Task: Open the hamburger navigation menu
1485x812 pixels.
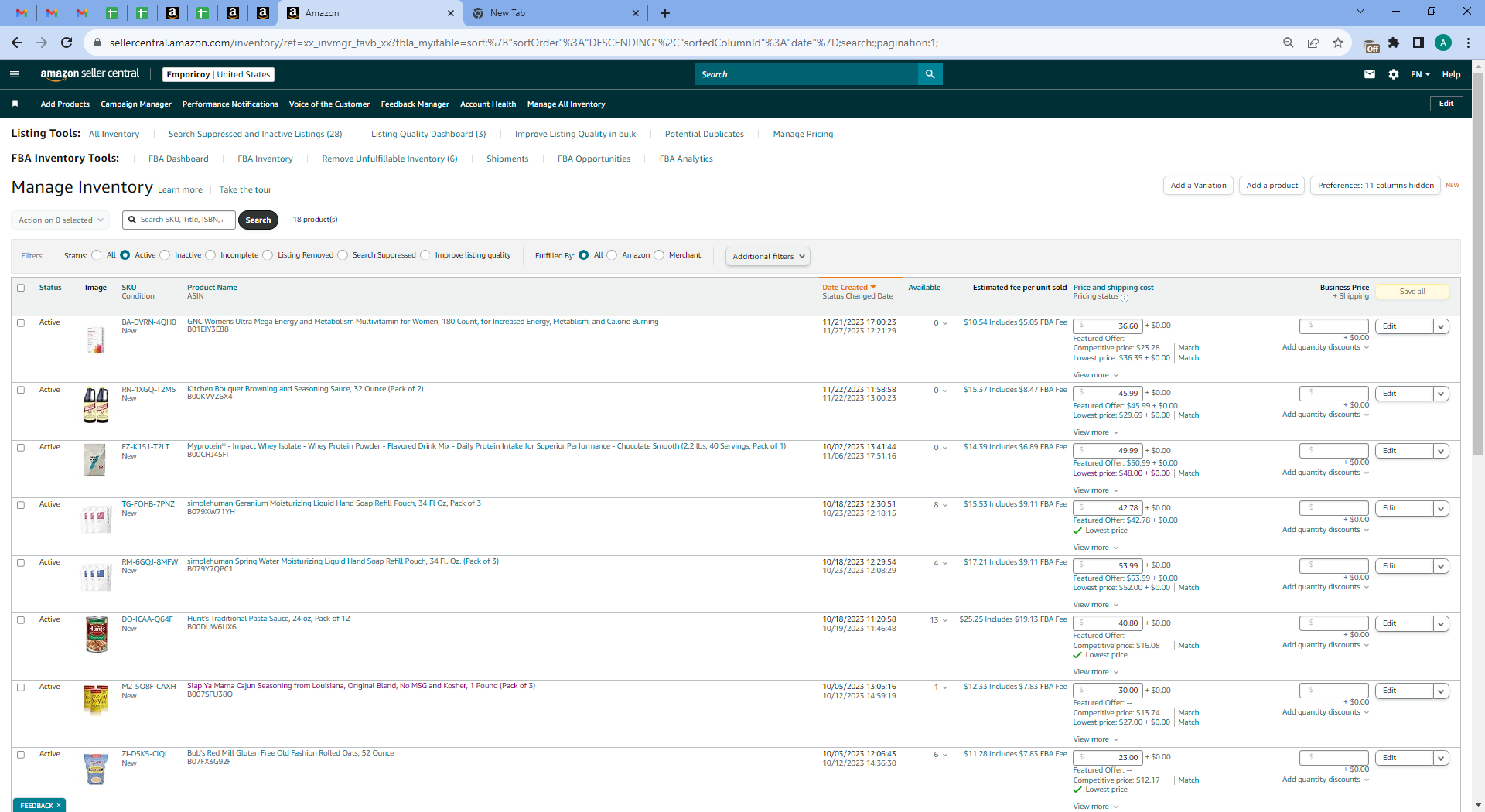Action: click(15, 74)
